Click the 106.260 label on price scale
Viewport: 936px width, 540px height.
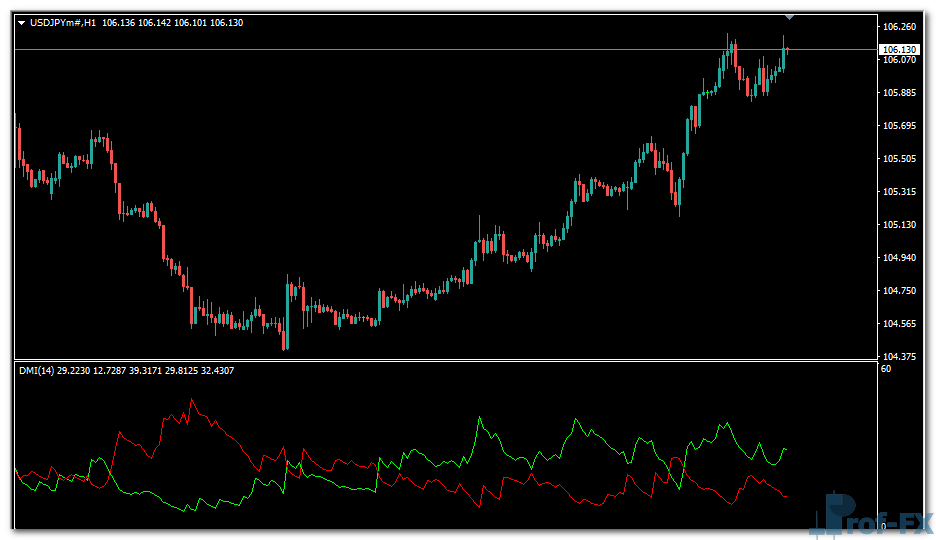tap(899, 26)
